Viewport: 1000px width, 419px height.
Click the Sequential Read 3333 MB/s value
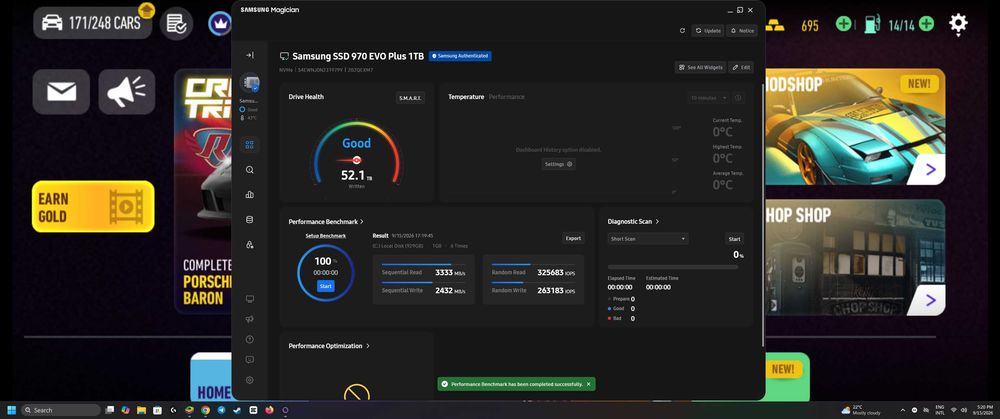450,272
